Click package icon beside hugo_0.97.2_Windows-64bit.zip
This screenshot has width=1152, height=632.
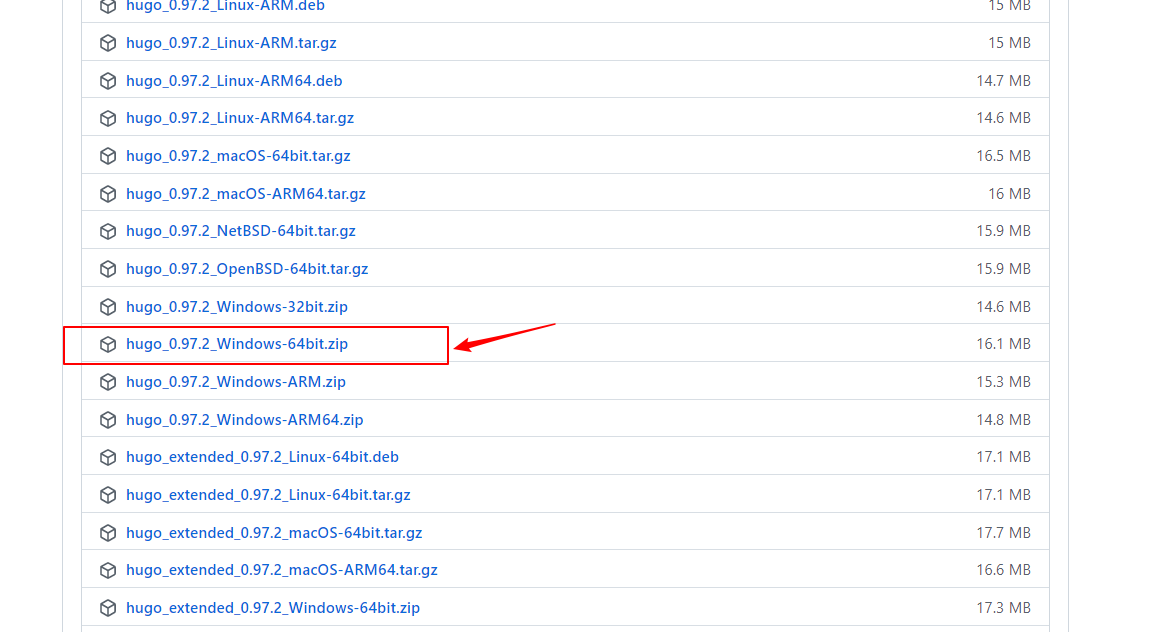pyautogui.click(x=108, y=344)
